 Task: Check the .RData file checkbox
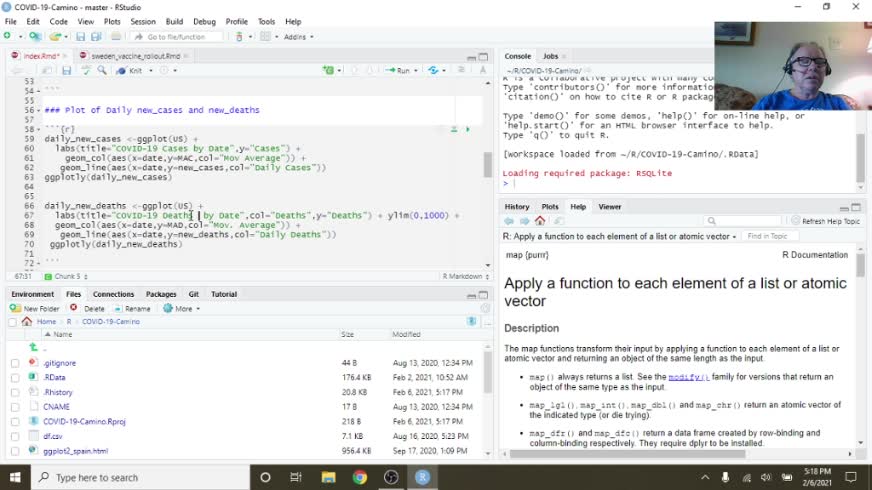[x=15, y=378]
